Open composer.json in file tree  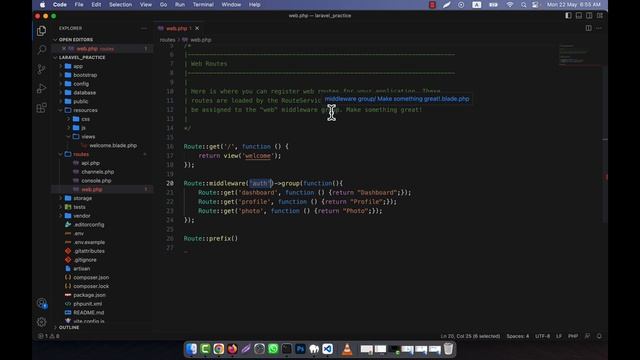(91, 277)
